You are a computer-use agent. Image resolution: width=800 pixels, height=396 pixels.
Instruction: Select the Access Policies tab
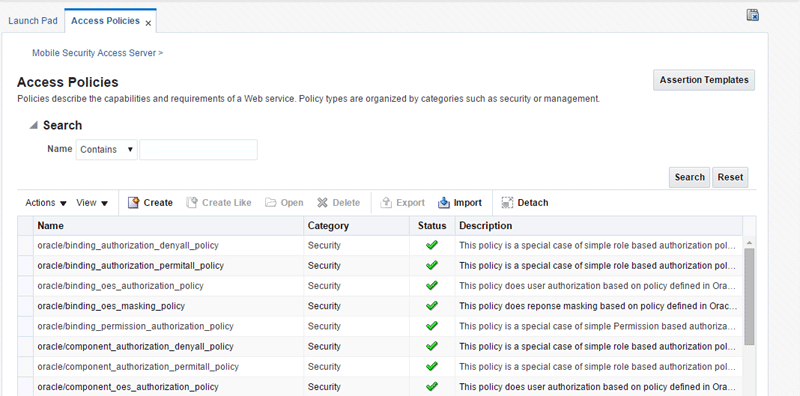click(x=105, y=21)
